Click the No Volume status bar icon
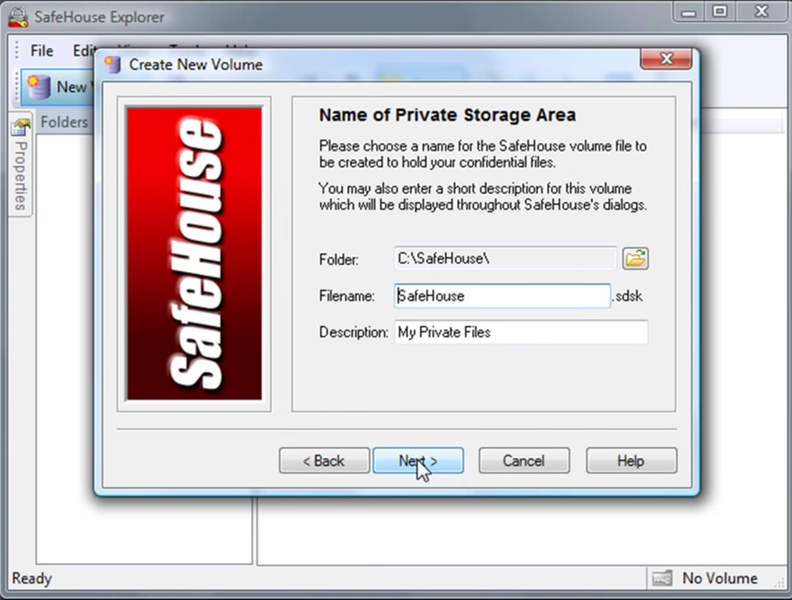 (662, 578)
